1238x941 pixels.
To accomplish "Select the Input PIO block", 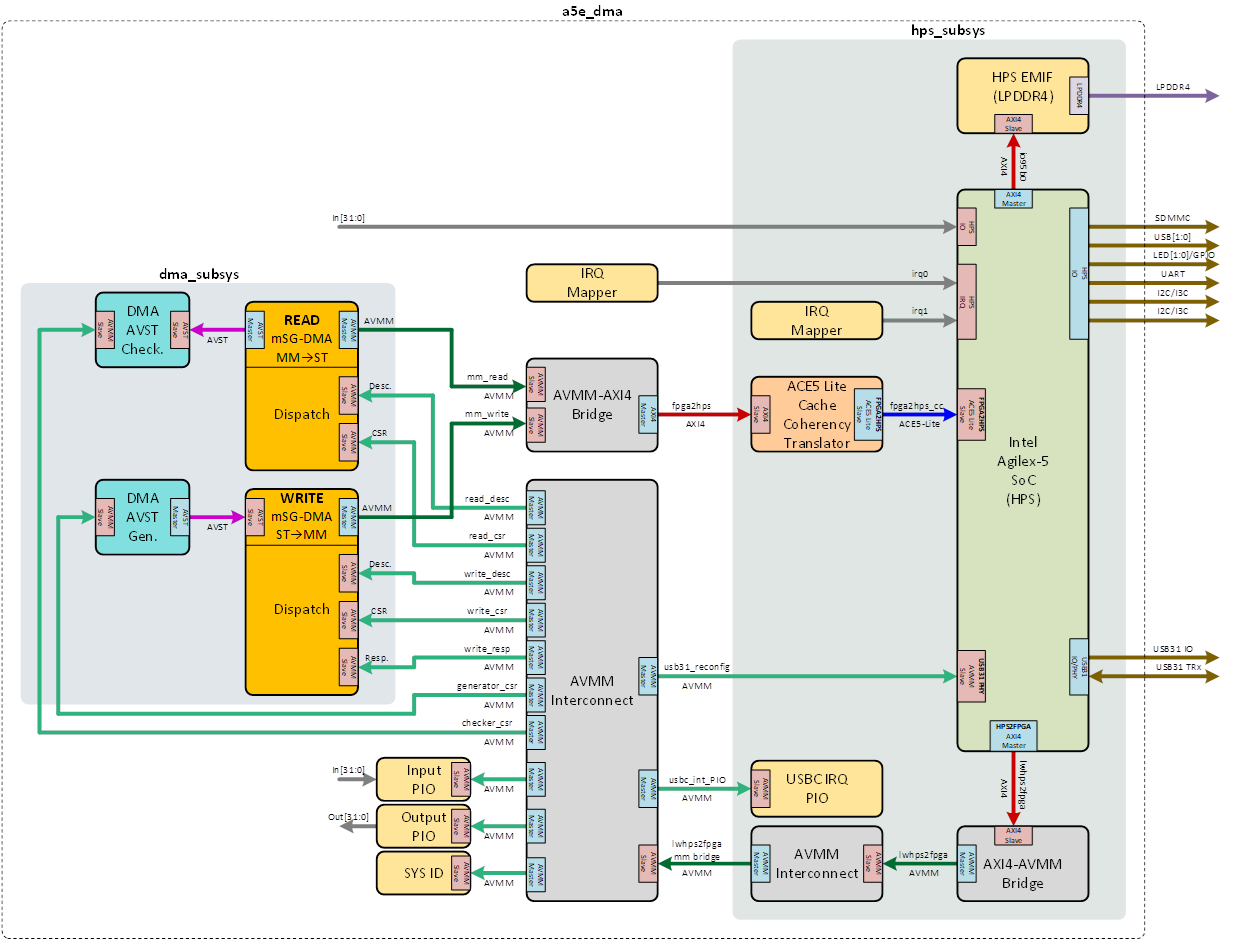I will click(423, 779).
